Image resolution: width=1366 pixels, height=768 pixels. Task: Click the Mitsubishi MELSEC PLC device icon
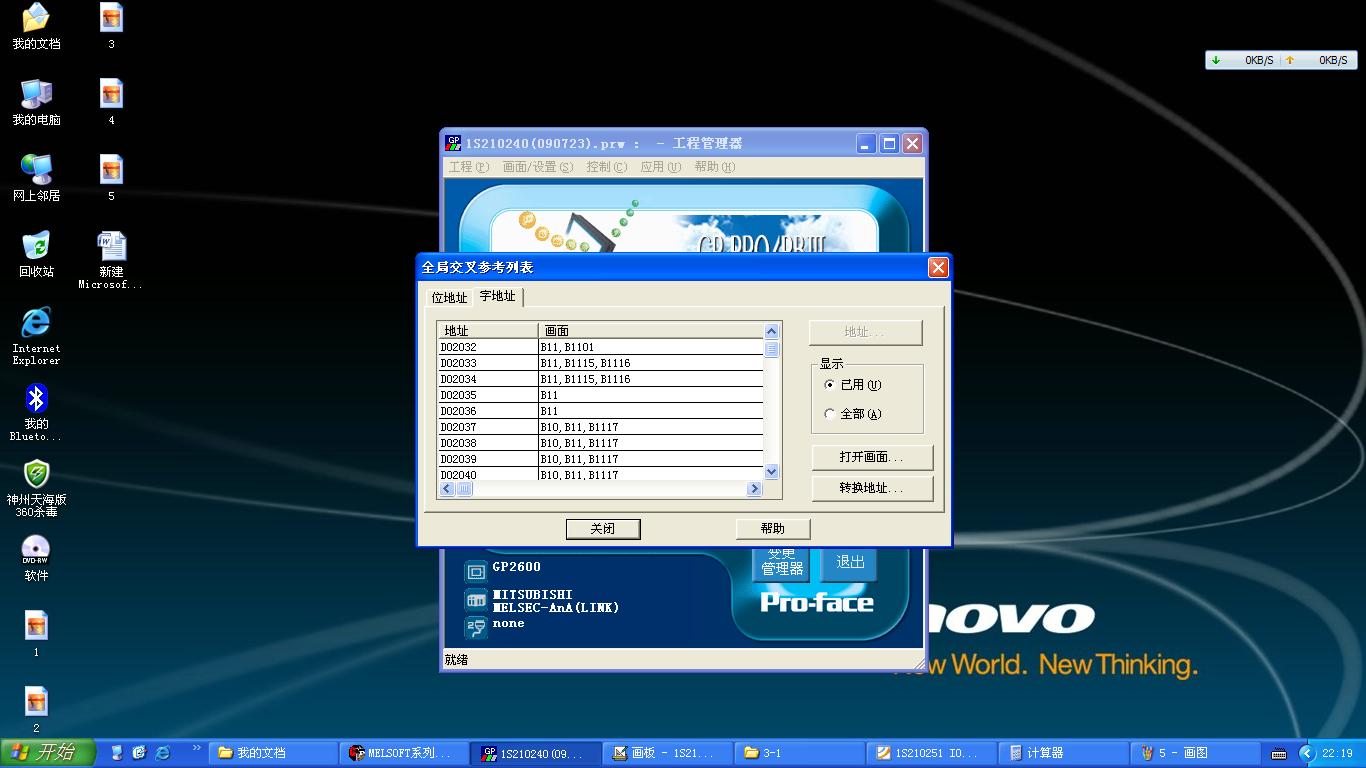point(476,600)
